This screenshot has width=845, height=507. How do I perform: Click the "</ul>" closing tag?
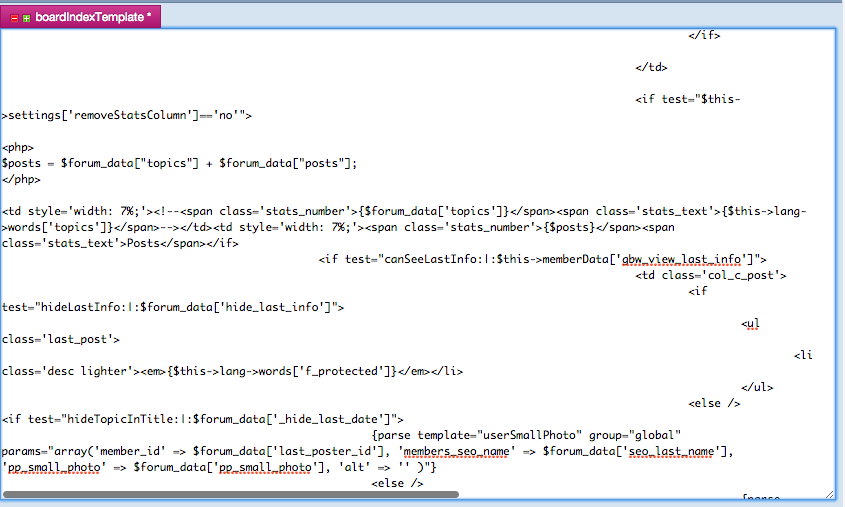tap(757, 387)
